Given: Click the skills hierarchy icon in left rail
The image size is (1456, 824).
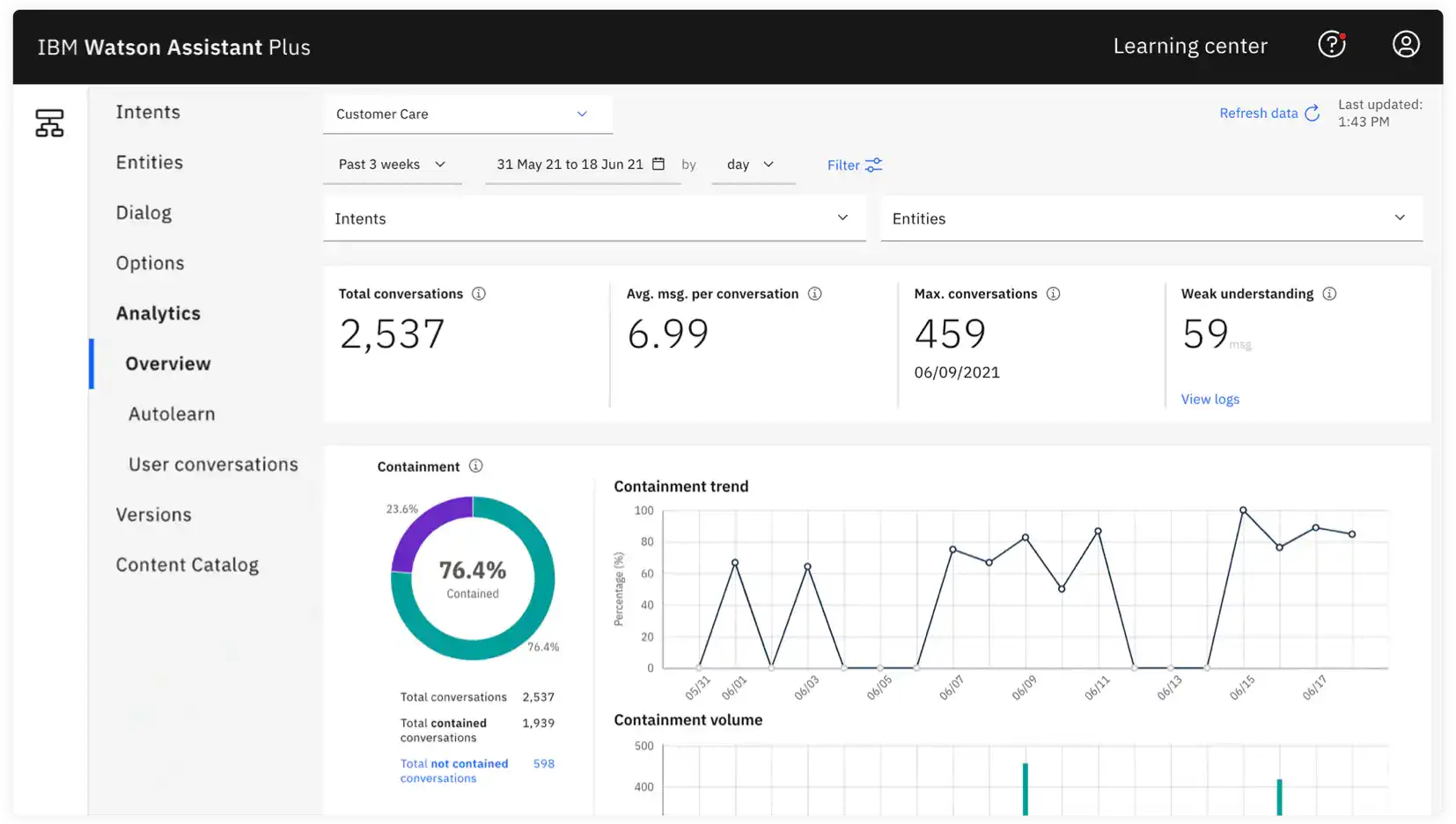Looking at the screenshot, I should pos(49,123).
